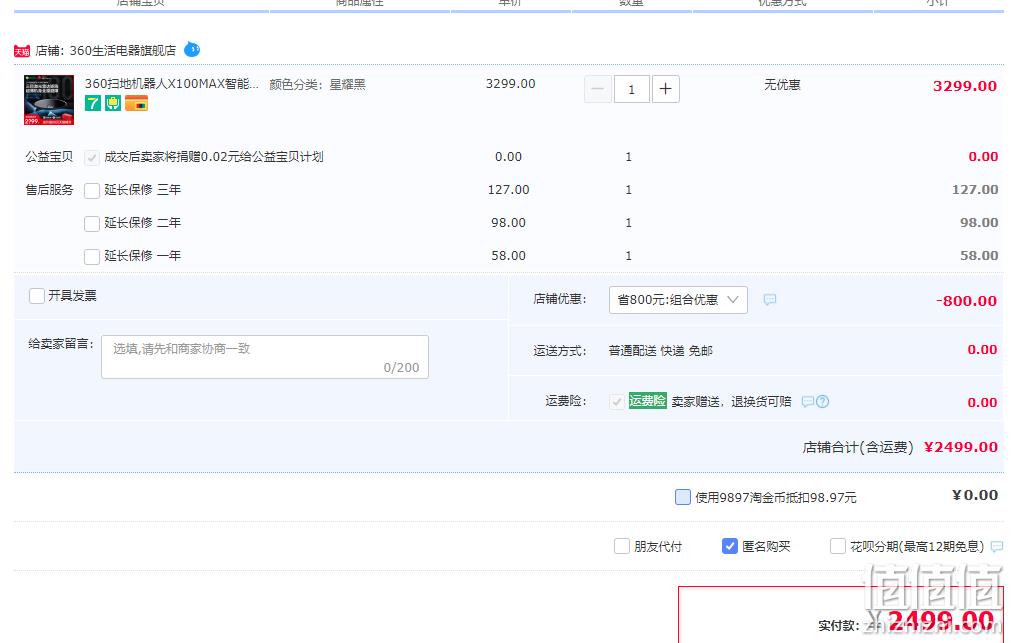Toggle the 运费险 insurance checkbox
Image resolution: width=1012 pixels, height=643 pixels.
616,402
